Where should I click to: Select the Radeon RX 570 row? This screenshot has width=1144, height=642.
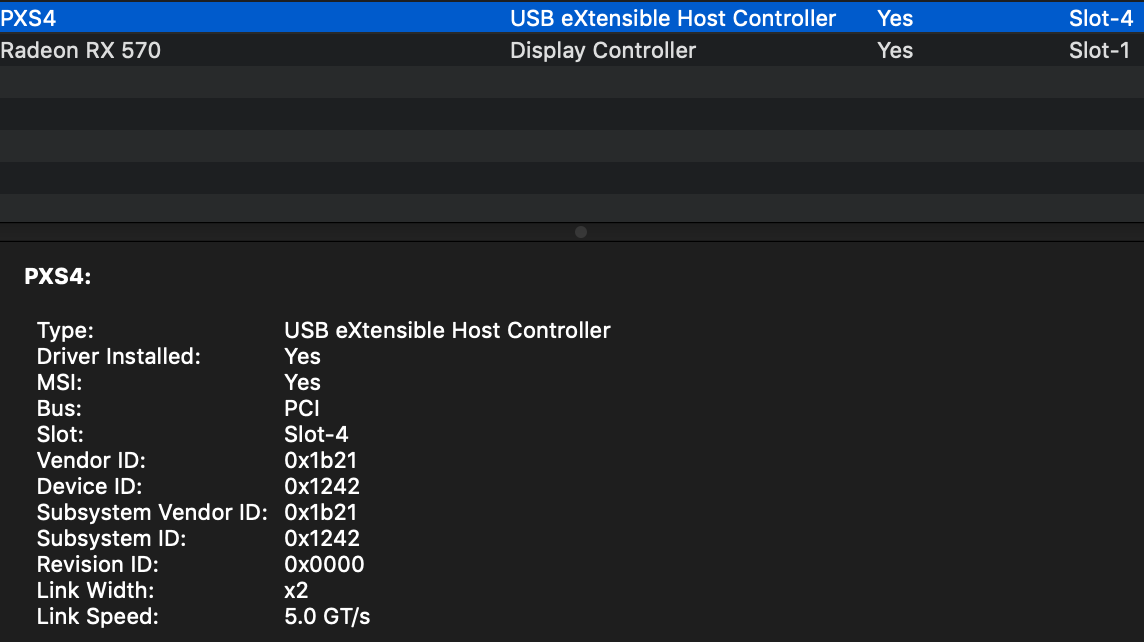click(80, 50)
